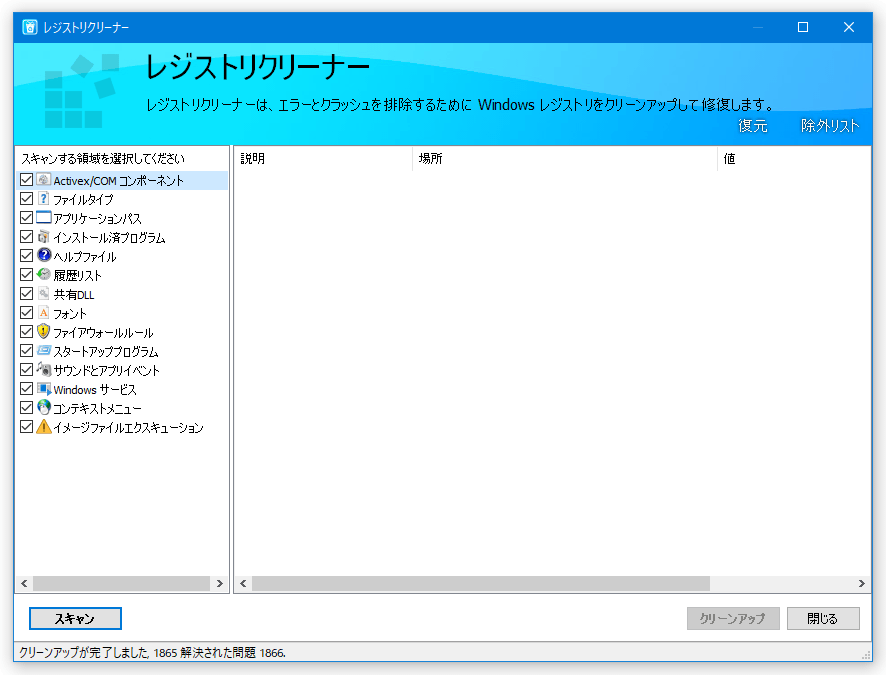Uncheck the ファイルタイプ checkbox

(x=26, y=199)
